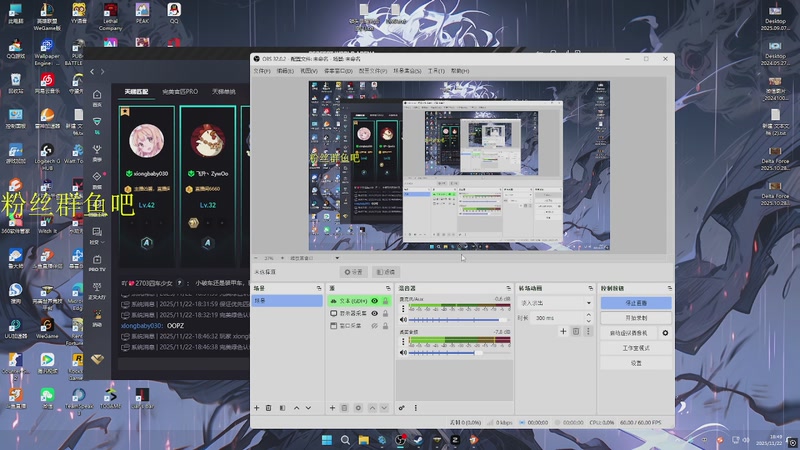
Task: Increase transition duration with the up stepper
Action: [x=588, y=315]
